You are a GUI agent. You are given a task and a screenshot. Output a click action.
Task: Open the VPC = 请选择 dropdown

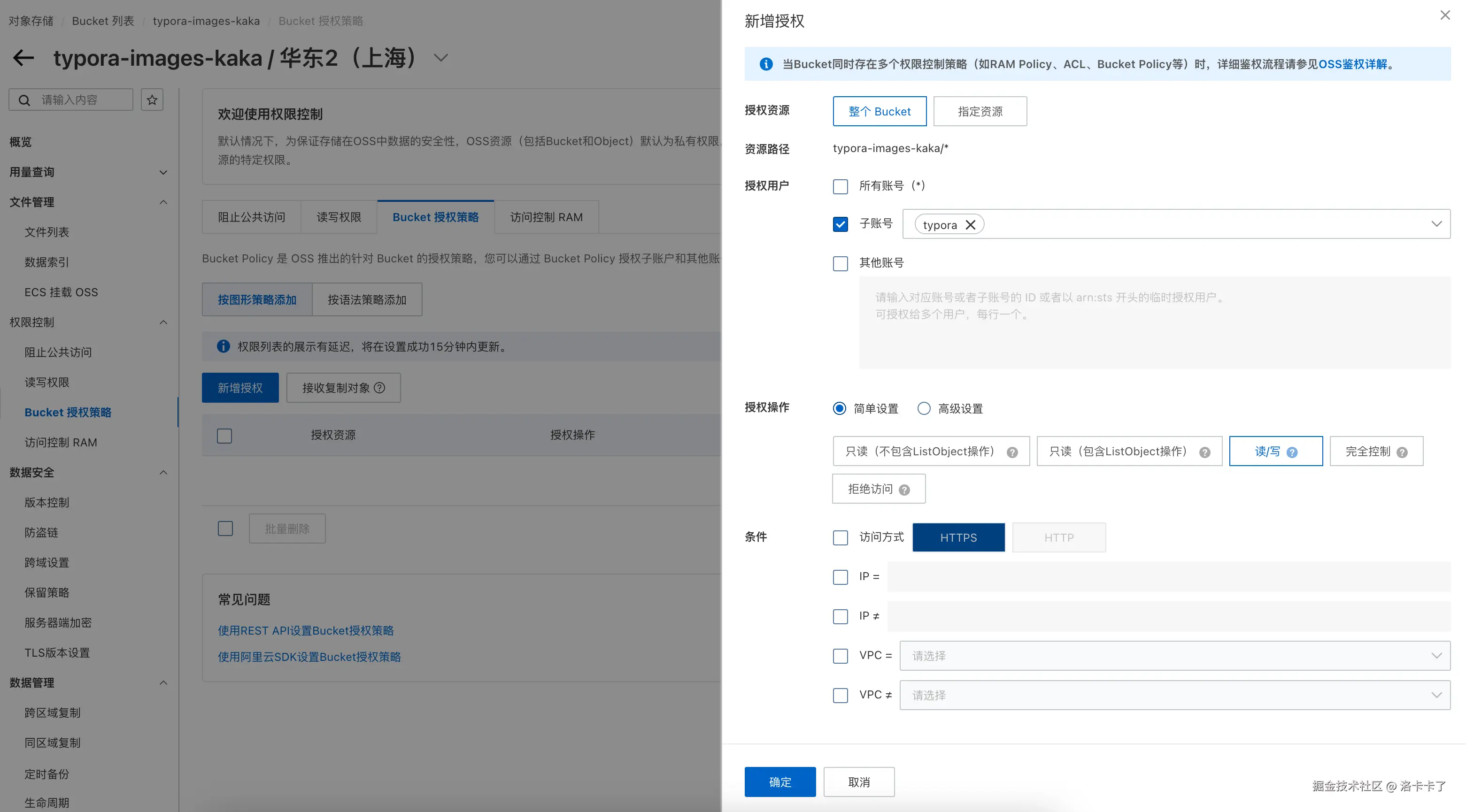pyautogui.click(x=1174, y=656)
